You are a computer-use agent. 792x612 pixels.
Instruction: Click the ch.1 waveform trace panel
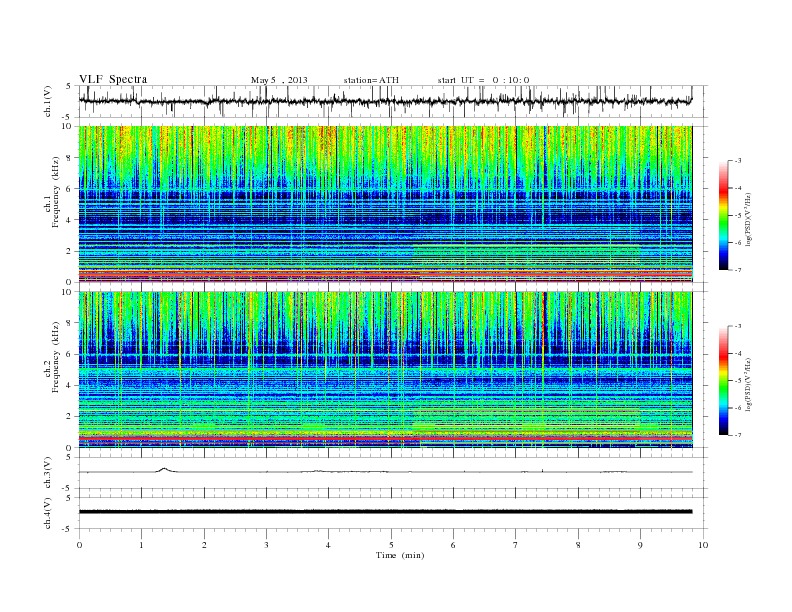pos(392,101)
